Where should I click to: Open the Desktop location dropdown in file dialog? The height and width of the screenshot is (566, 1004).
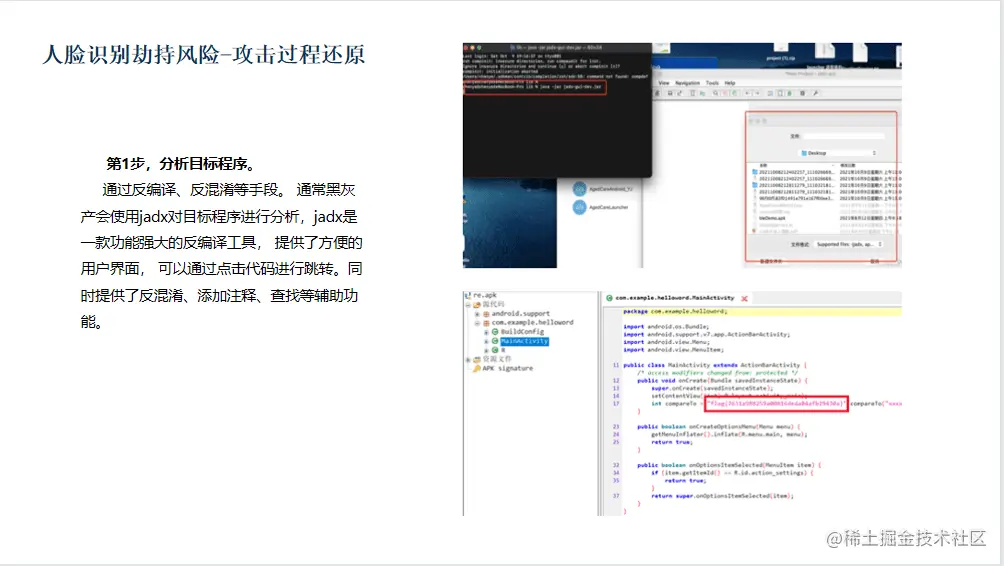click(x=839, y=153)
